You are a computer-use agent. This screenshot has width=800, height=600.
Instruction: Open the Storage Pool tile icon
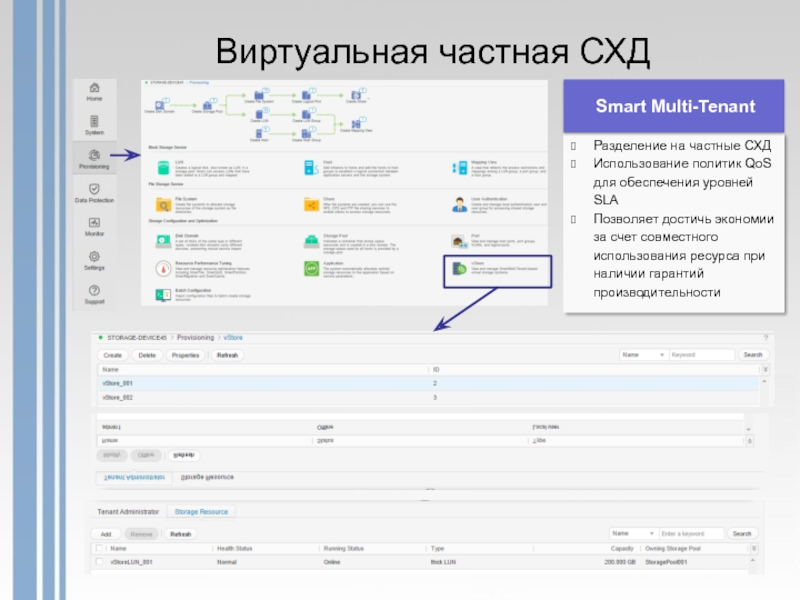click(x=311, y=241)
